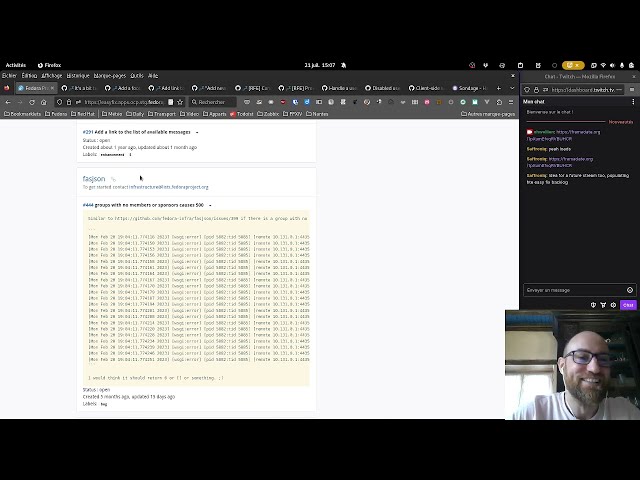
Task: Open the Bookmarklets bookmarks folder
Action: (22, 114)
